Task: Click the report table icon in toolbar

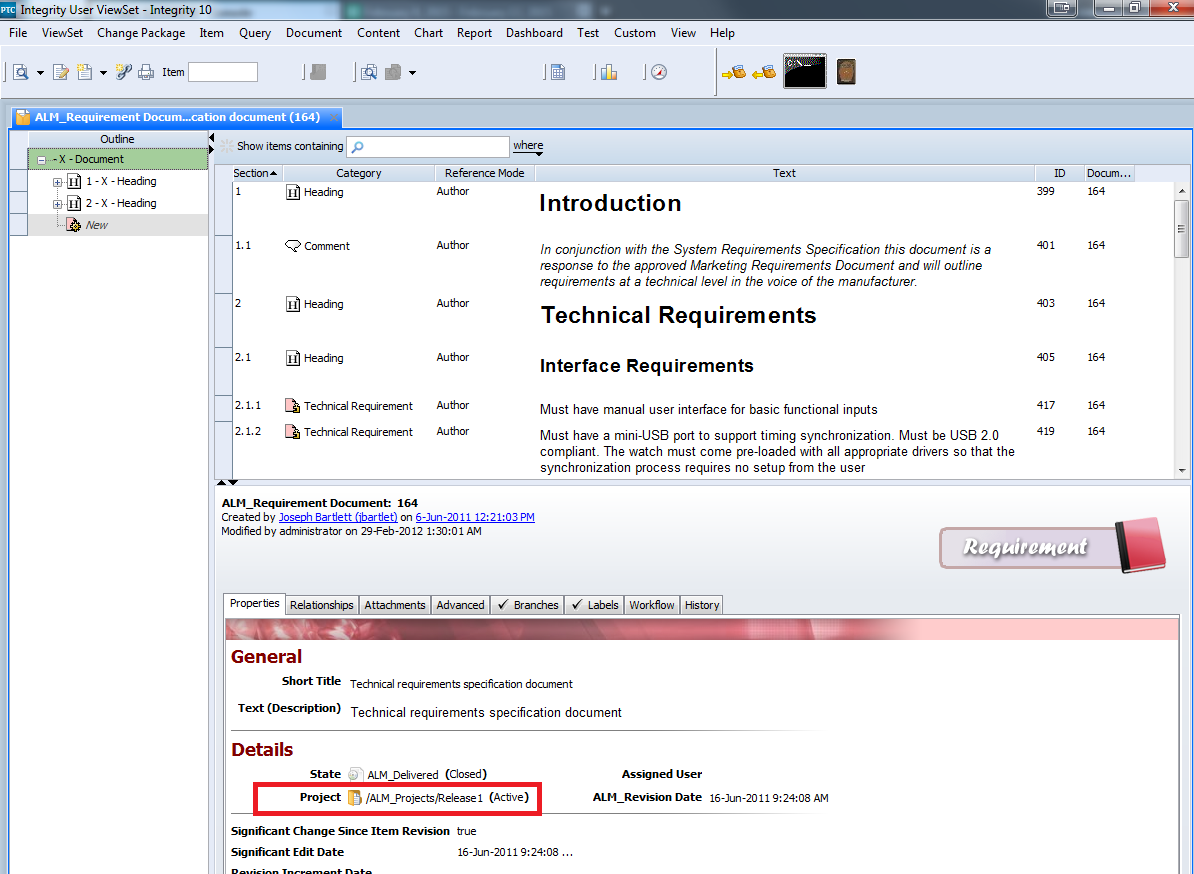Action: click(x=558, y=72)
